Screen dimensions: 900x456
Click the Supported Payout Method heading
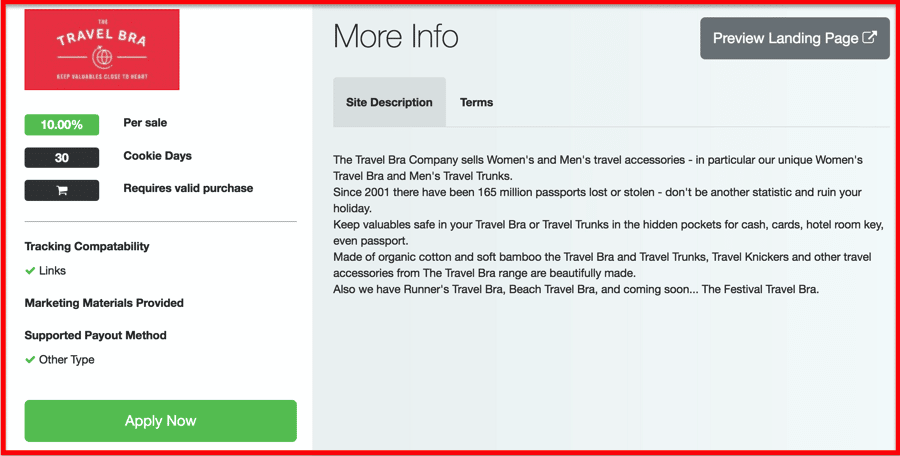pos(95,335)
